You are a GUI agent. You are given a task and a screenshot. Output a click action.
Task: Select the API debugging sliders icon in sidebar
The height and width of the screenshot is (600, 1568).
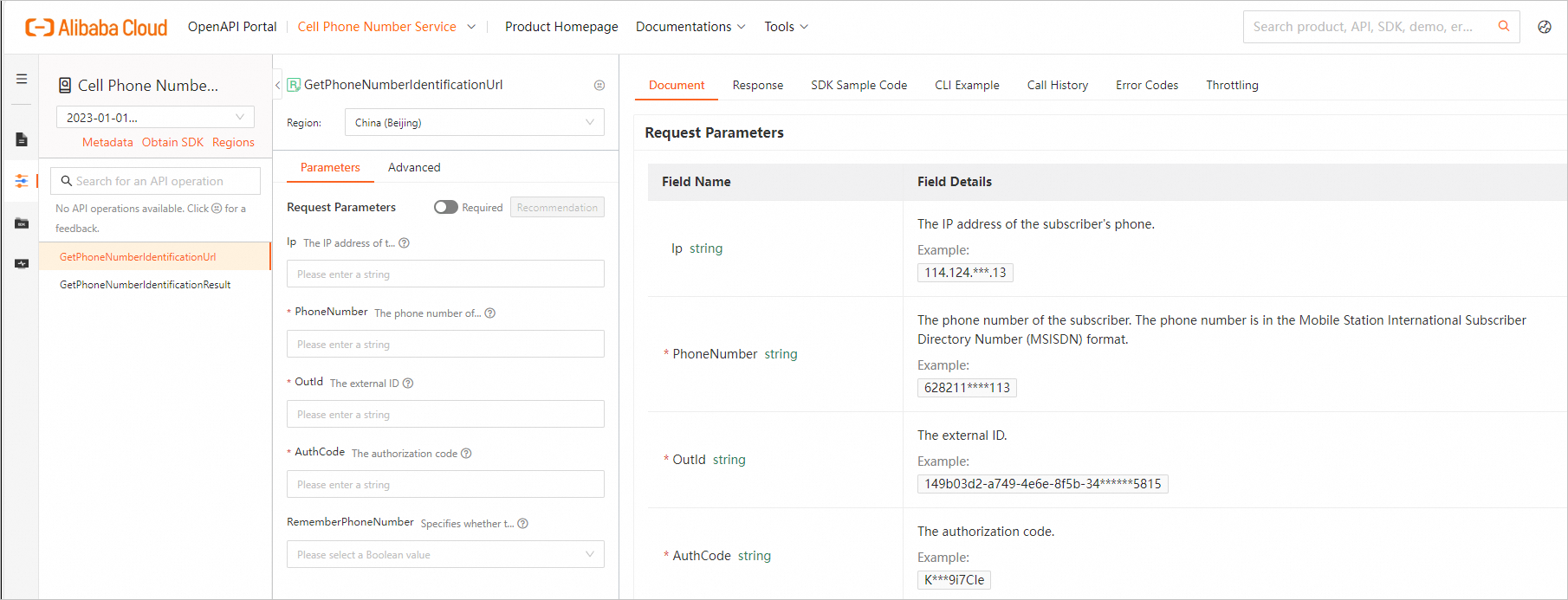22,181
